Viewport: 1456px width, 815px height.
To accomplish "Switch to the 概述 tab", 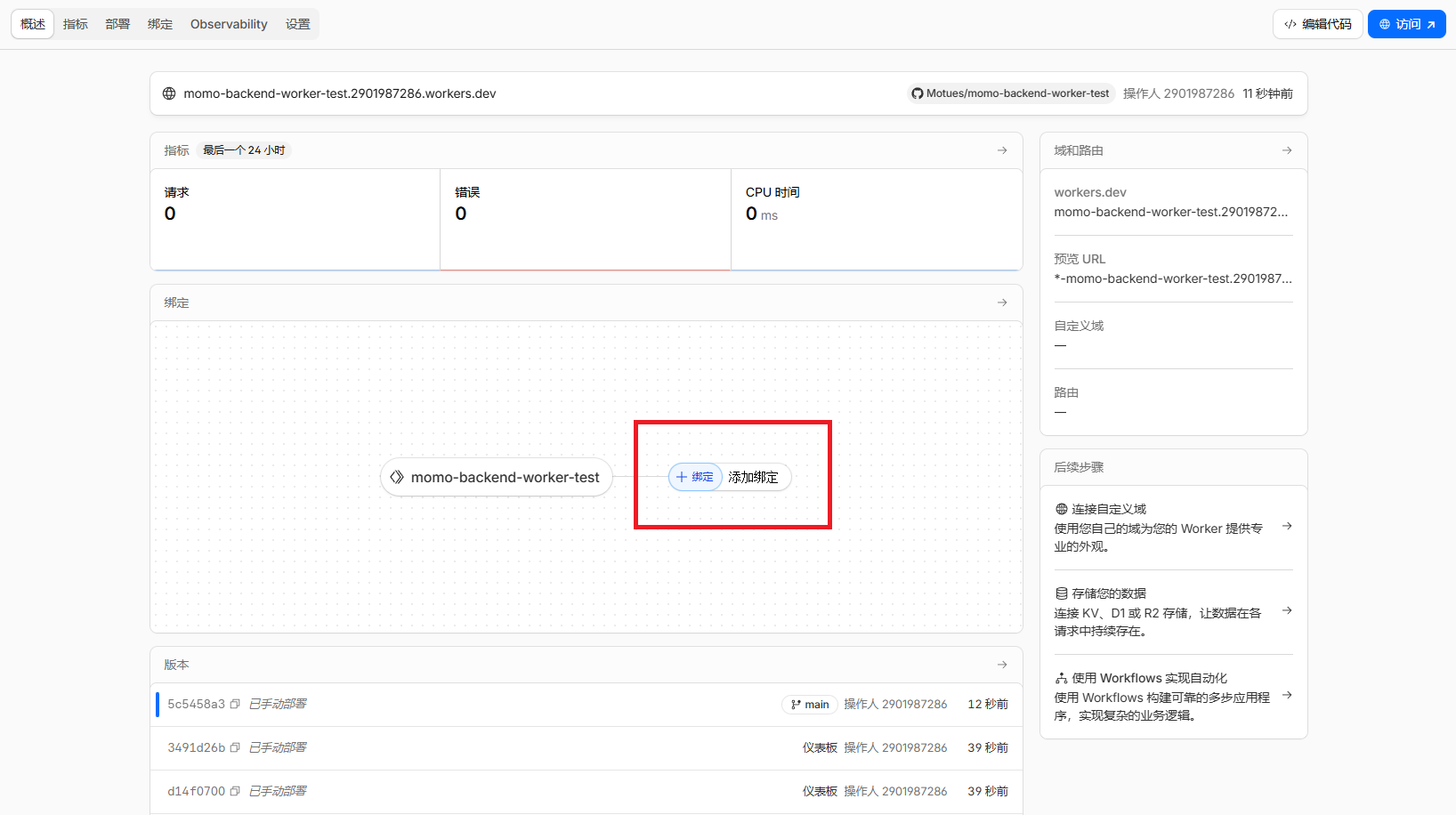I will [33, 24].
